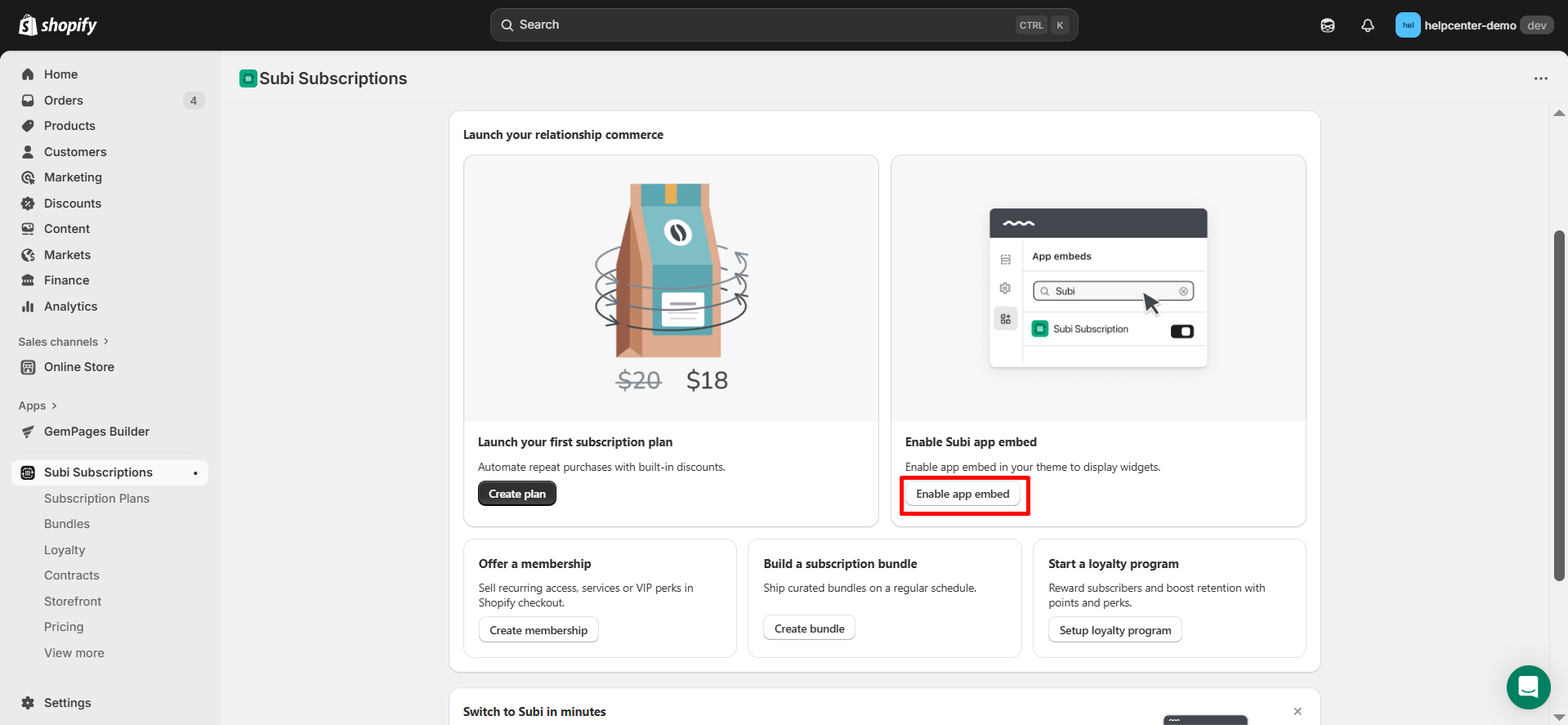Expand View more under Subi Subscriptions
Screen dimensions: 1568x725
74,653
